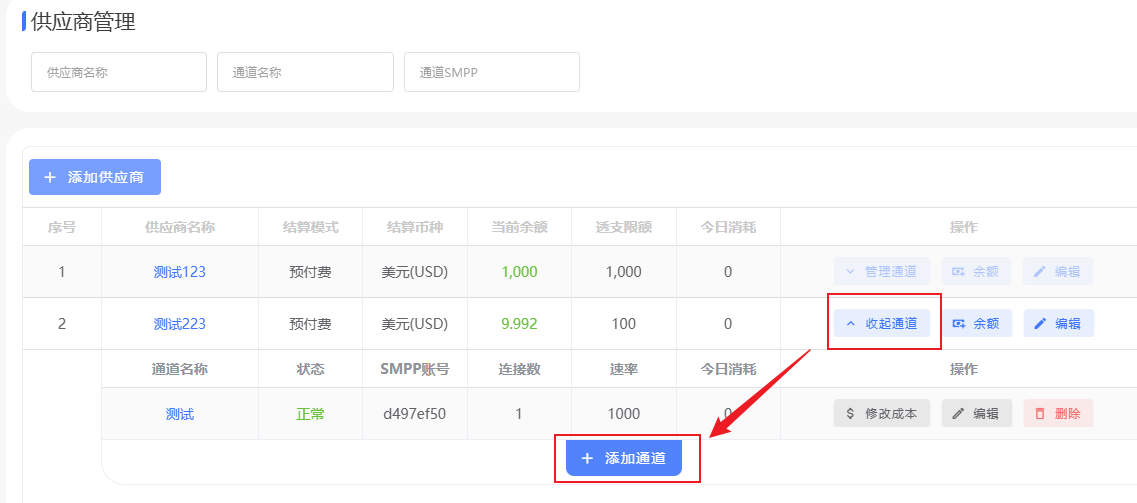
Task: Focus the 供应商名称 search field
Action: 118,72
